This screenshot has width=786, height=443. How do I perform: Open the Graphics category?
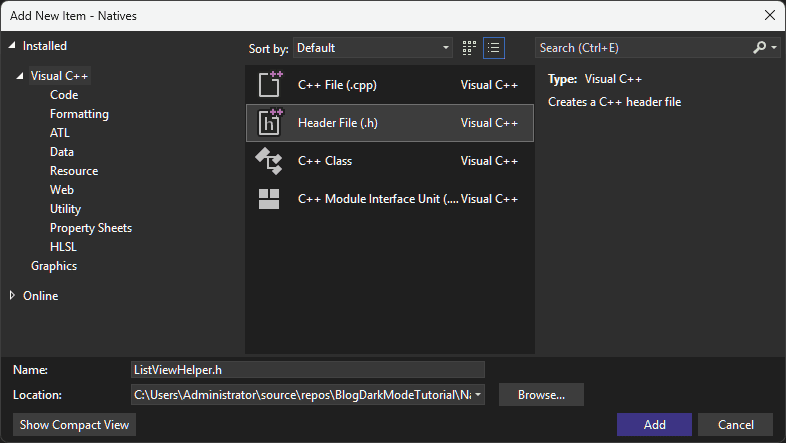54,266
